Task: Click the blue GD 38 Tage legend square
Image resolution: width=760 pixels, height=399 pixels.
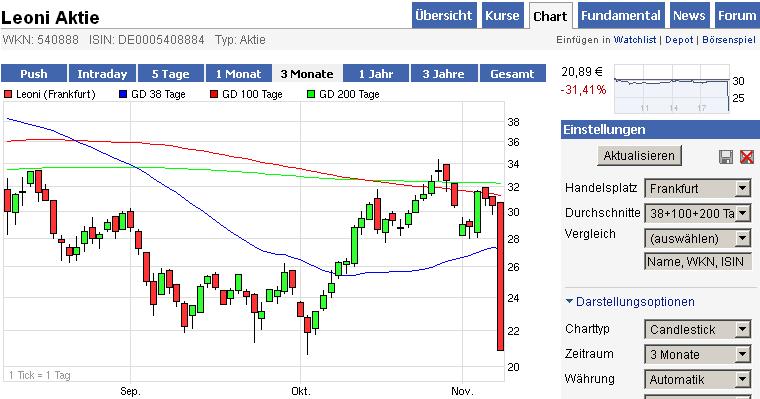Action: [x=123, y=94]
